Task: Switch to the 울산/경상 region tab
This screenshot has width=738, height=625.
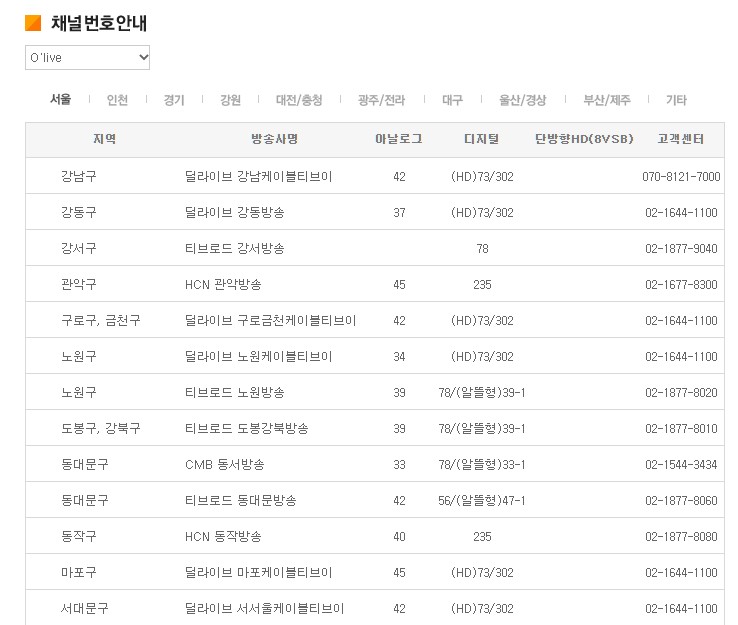Action: [x=522, y=100]
